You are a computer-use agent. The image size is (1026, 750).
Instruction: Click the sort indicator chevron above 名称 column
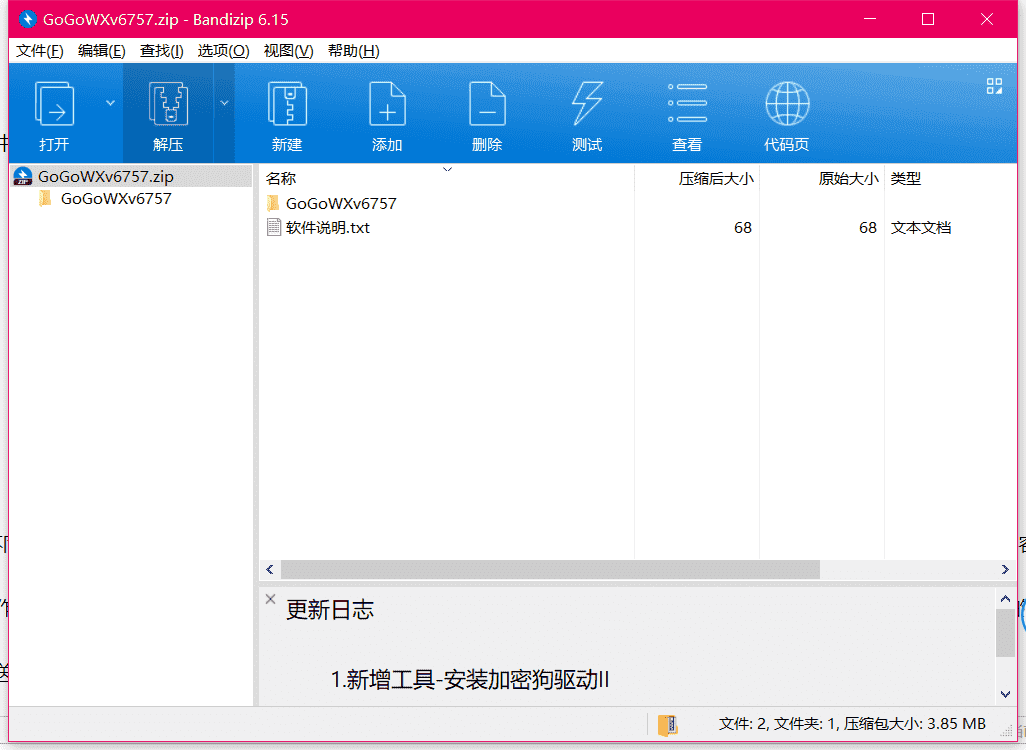(x=448, y=170)
